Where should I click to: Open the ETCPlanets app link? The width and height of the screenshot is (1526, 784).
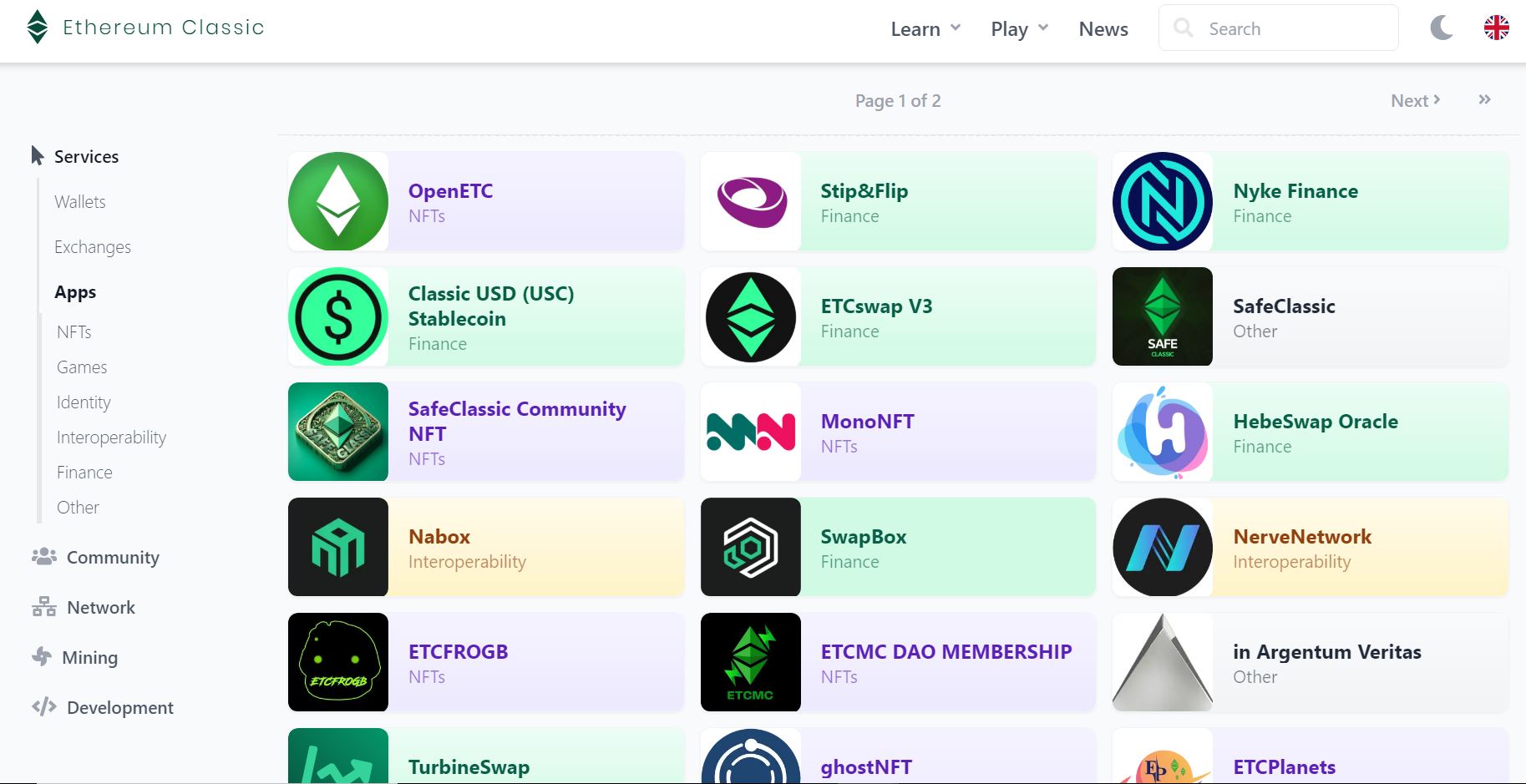click(x=1285, y=766)
